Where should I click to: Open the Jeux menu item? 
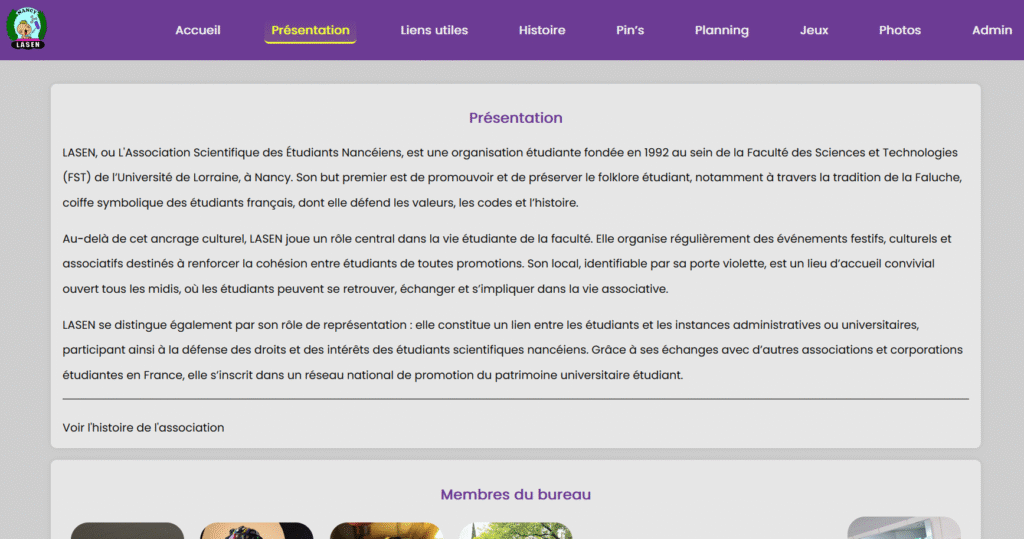tap(814, 30)
